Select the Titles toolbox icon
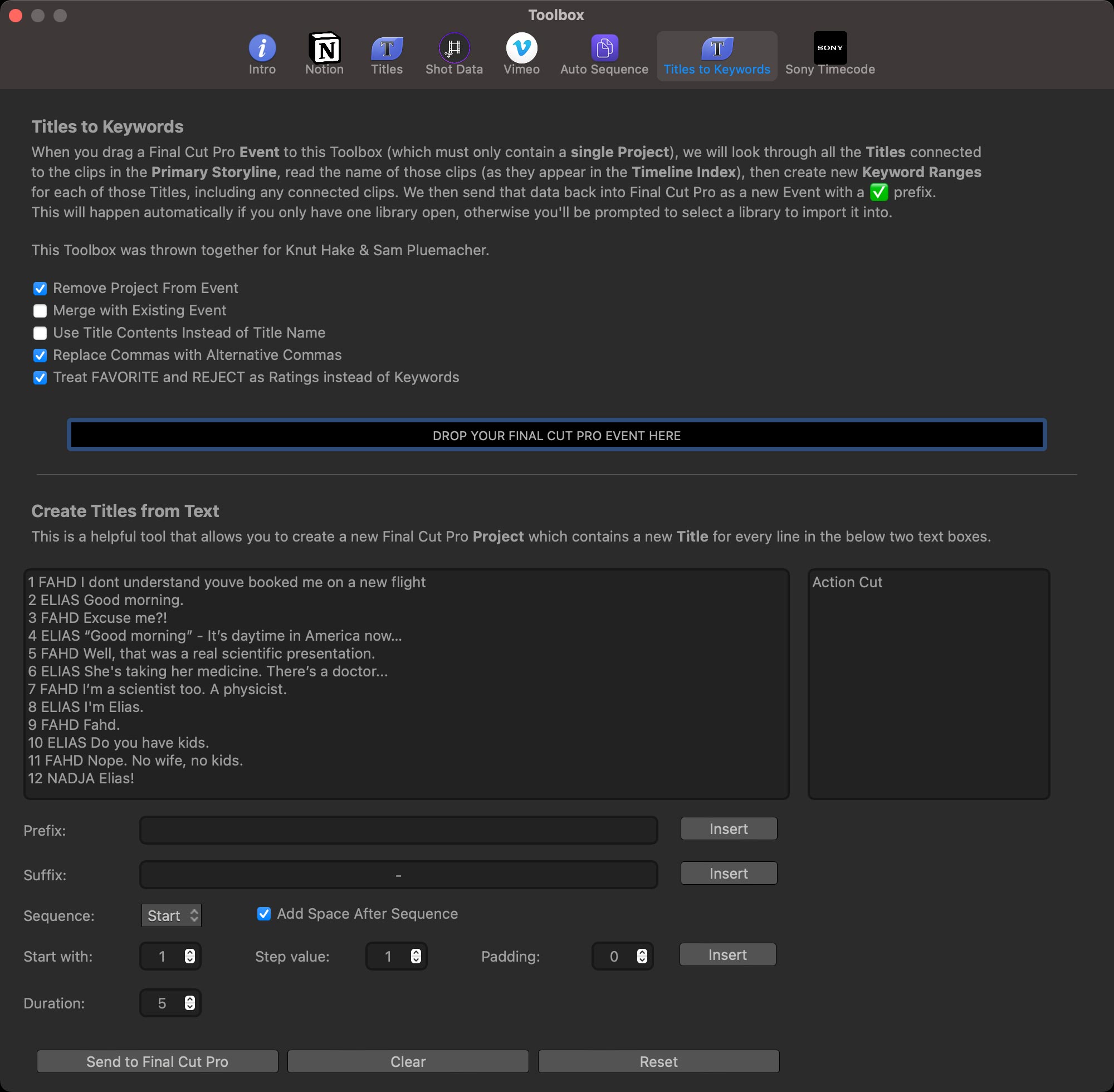 pyautogui.click(x=387, y=48)
